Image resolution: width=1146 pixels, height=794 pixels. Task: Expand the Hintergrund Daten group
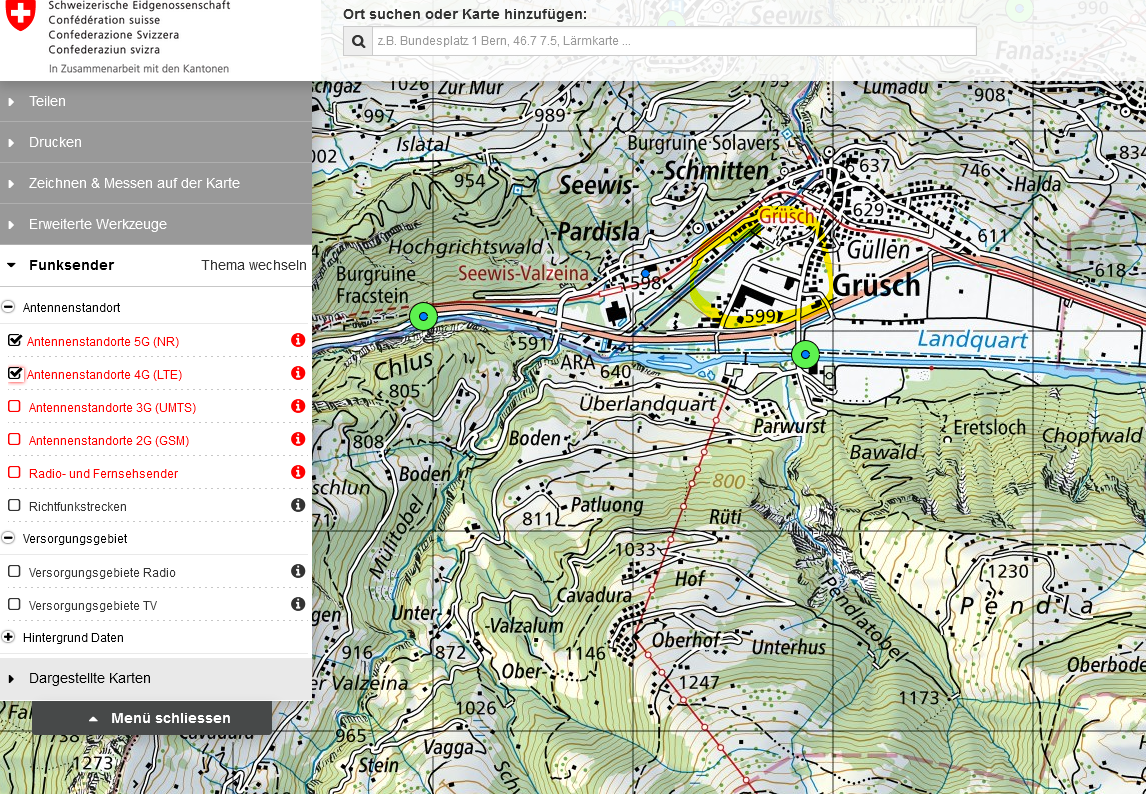point(8,637)
